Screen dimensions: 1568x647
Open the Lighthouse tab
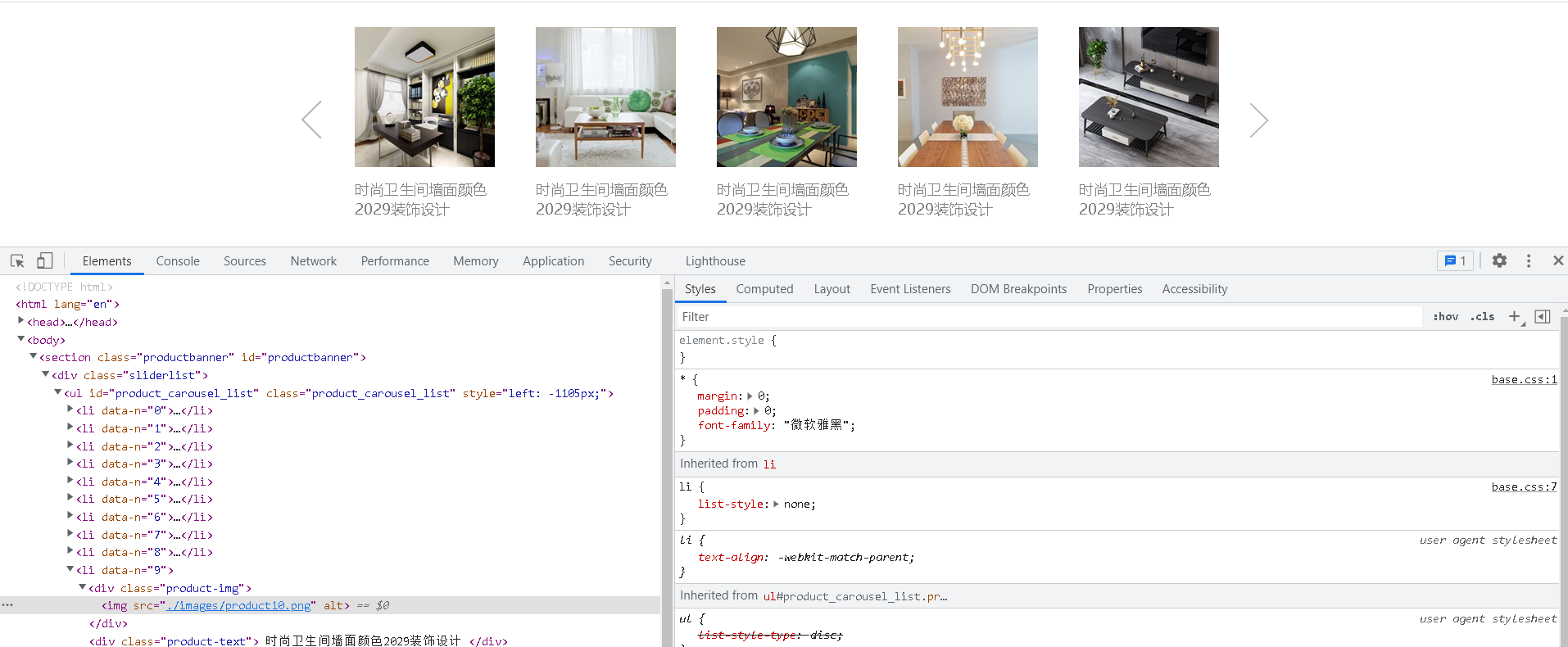pos(715,261)
